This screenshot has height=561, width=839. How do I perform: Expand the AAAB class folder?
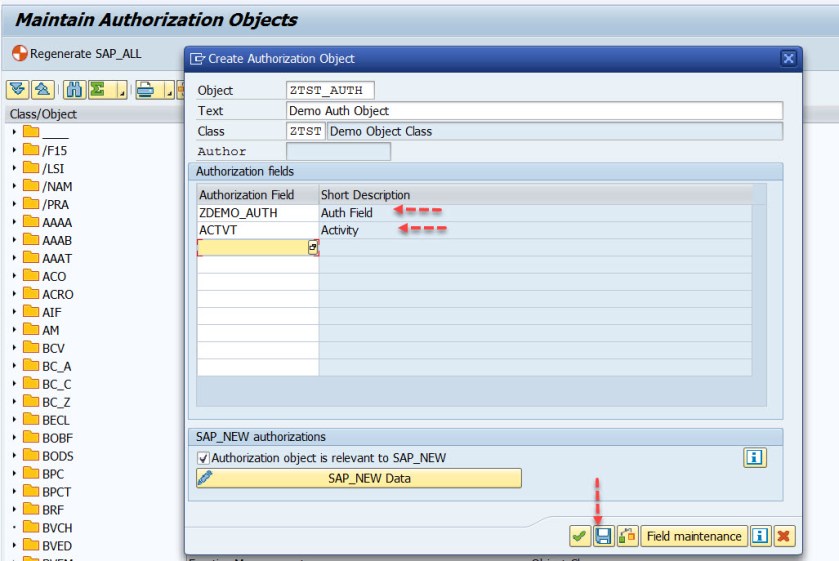point(14,240)
